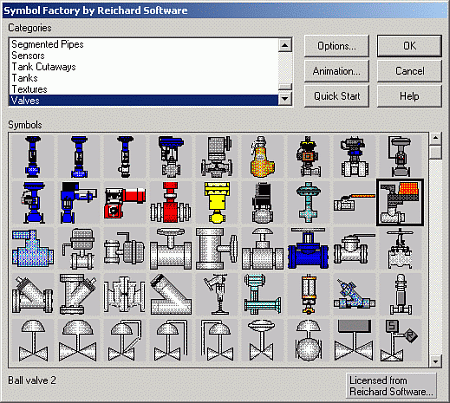Viewport: 450px width, 403px height.
Task: Open the Quick Start guide
Action: [336, 96]
